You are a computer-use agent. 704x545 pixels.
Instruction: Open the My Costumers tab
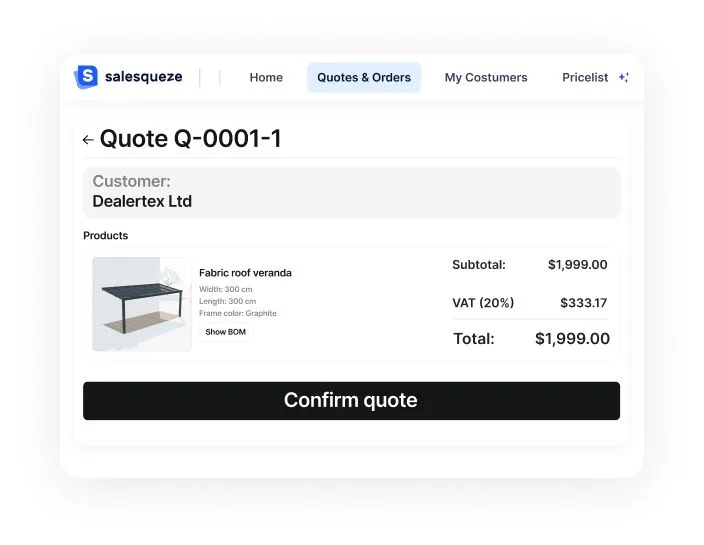486,77
